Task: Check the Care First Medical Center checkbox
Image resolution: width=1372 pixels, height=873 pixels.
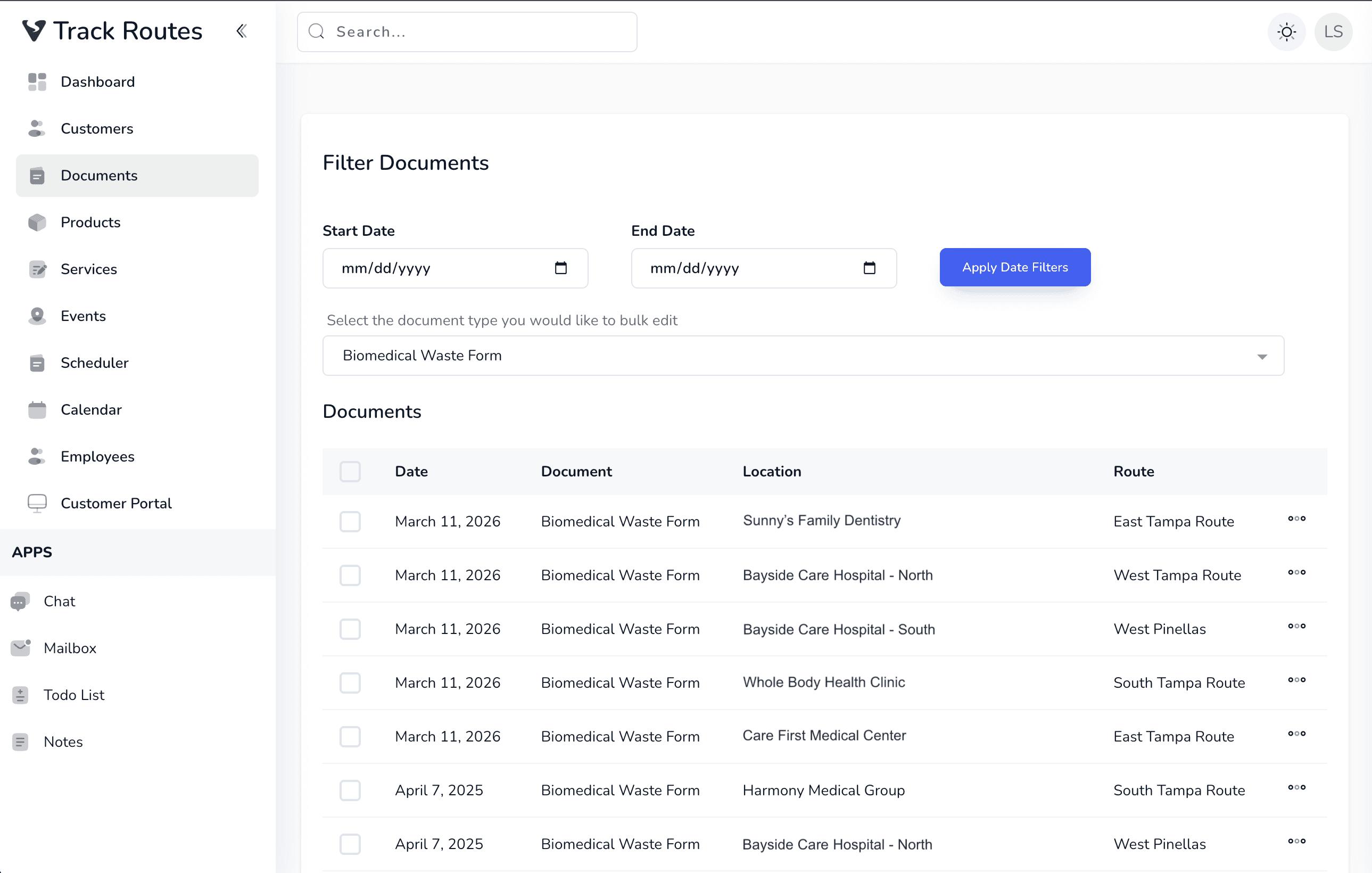Action: [350, 736]
